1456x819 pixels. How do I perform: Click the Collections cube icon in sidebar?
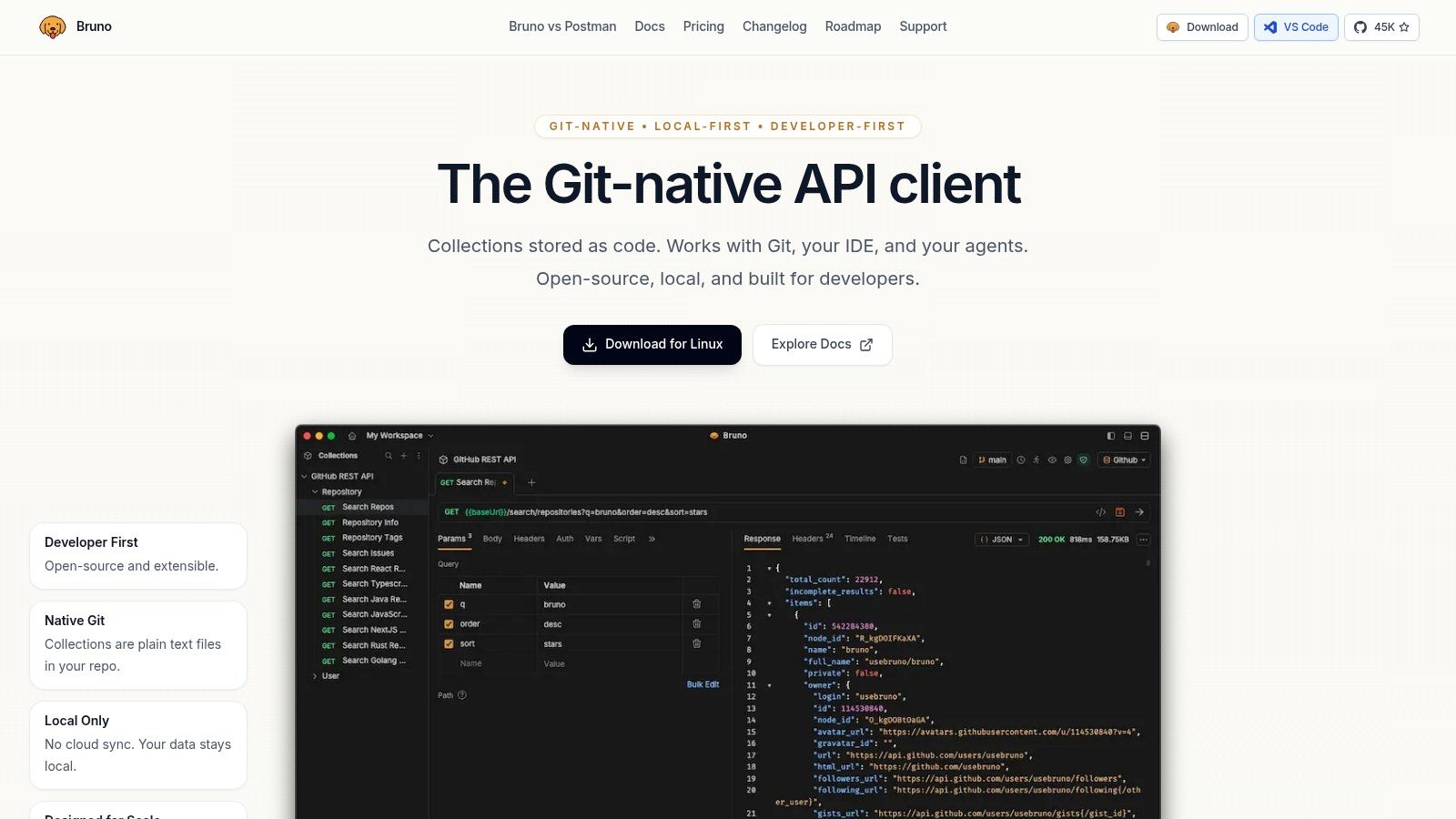[x=308, y=456]
